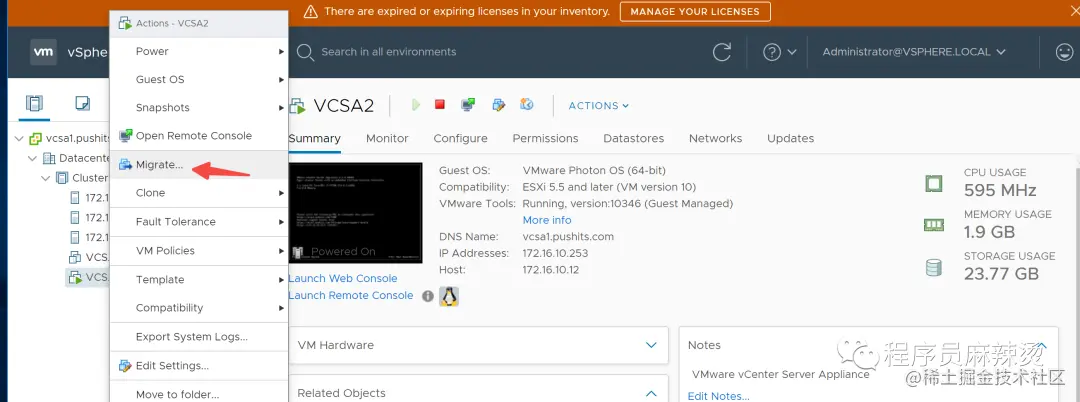Open the VM Policies submenu

click(x=199, y=251)
